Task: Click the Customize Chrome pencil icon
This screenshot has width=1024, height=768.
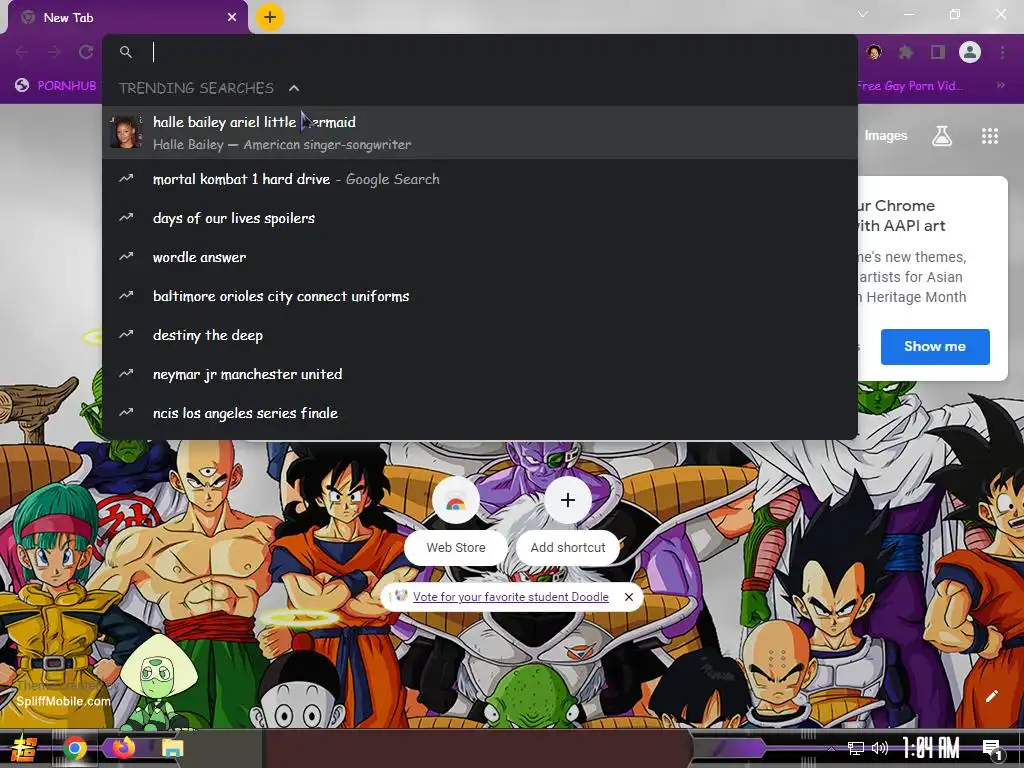Action: pyautogui.click(x=991, y=696)
